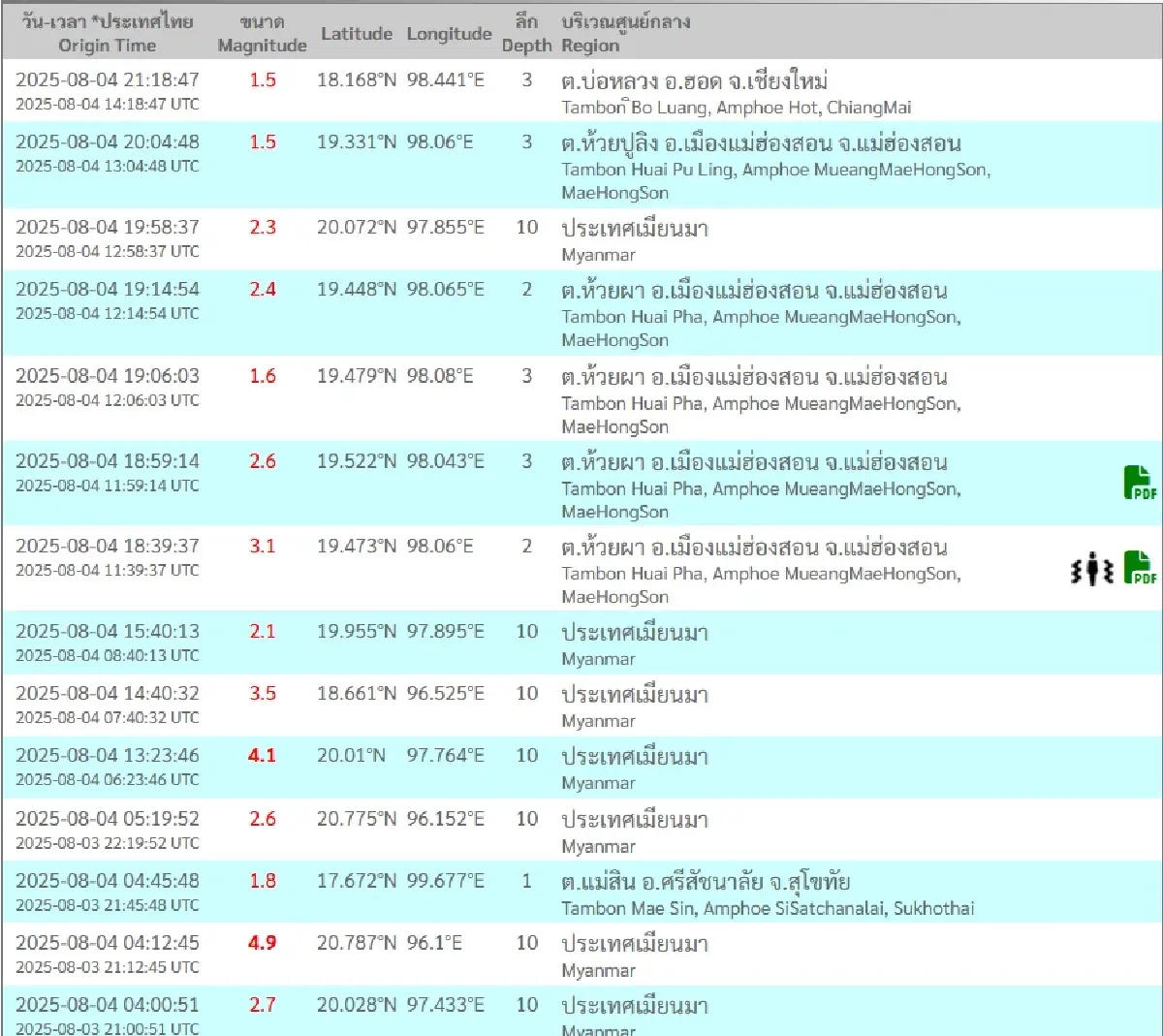
Task: Open the PDF report for the 18:59:14 earthquake
Action: [x=1140, y=483]
